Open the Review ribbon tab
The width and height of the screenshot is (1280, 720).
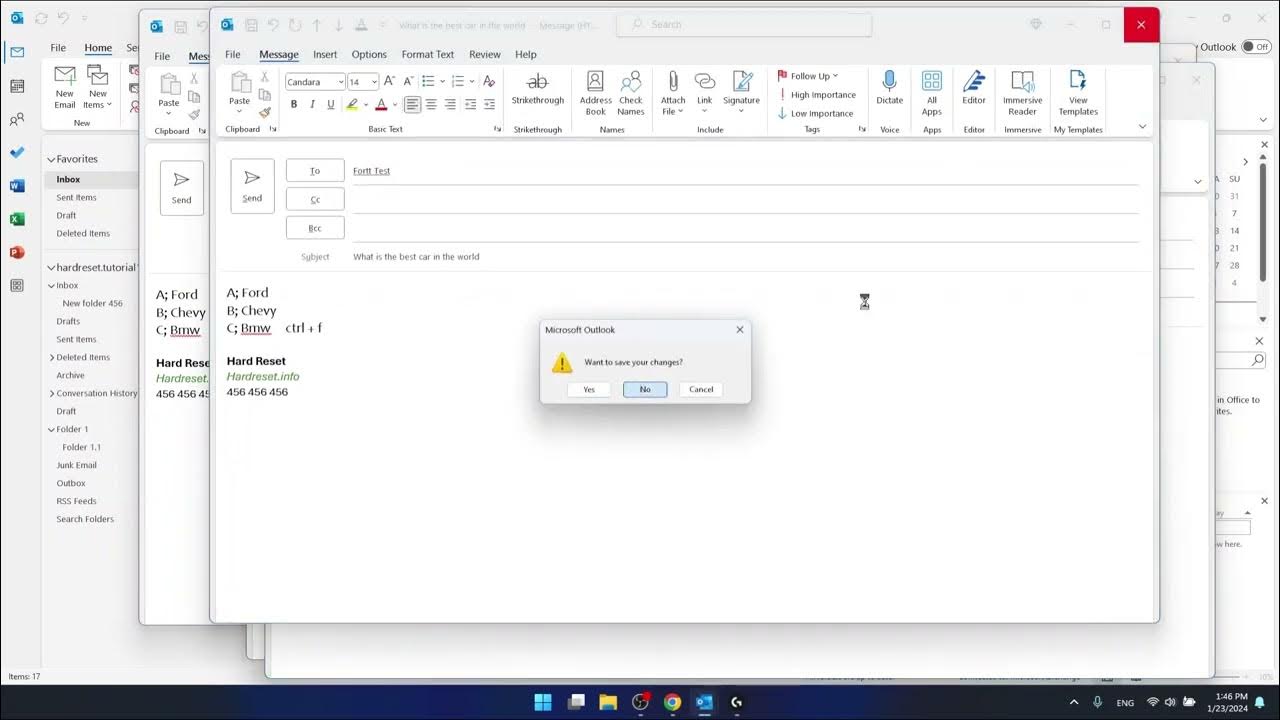click(485, 54)
